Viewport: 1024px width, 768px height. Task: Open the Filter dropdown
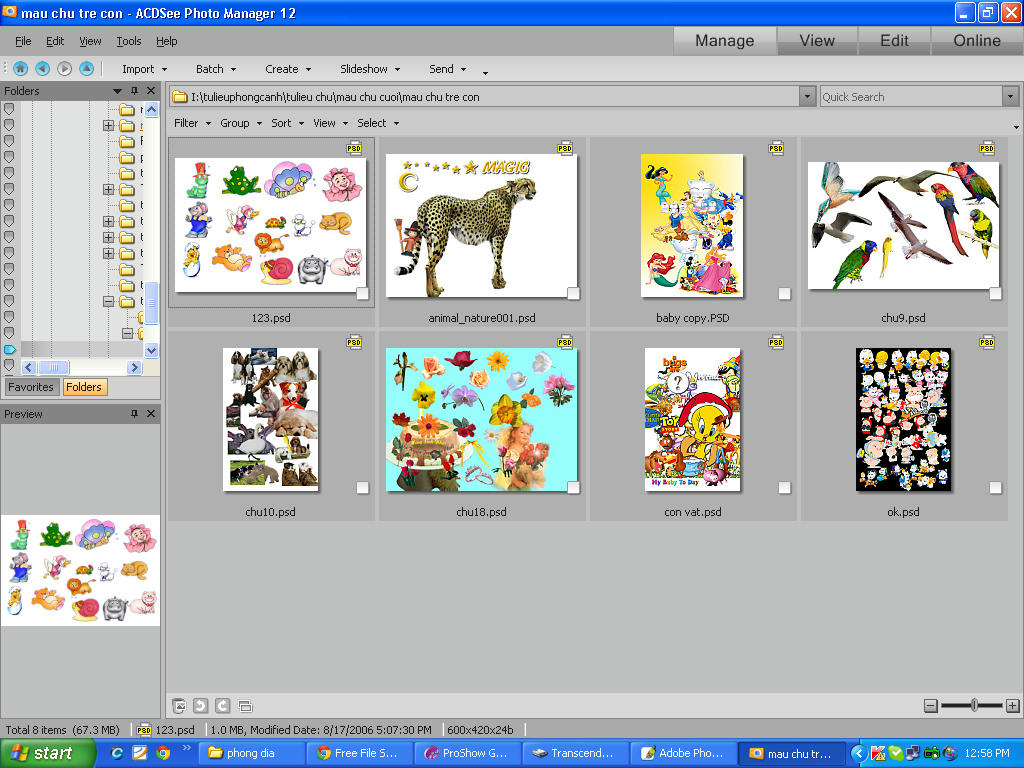(x=192, y=123)
